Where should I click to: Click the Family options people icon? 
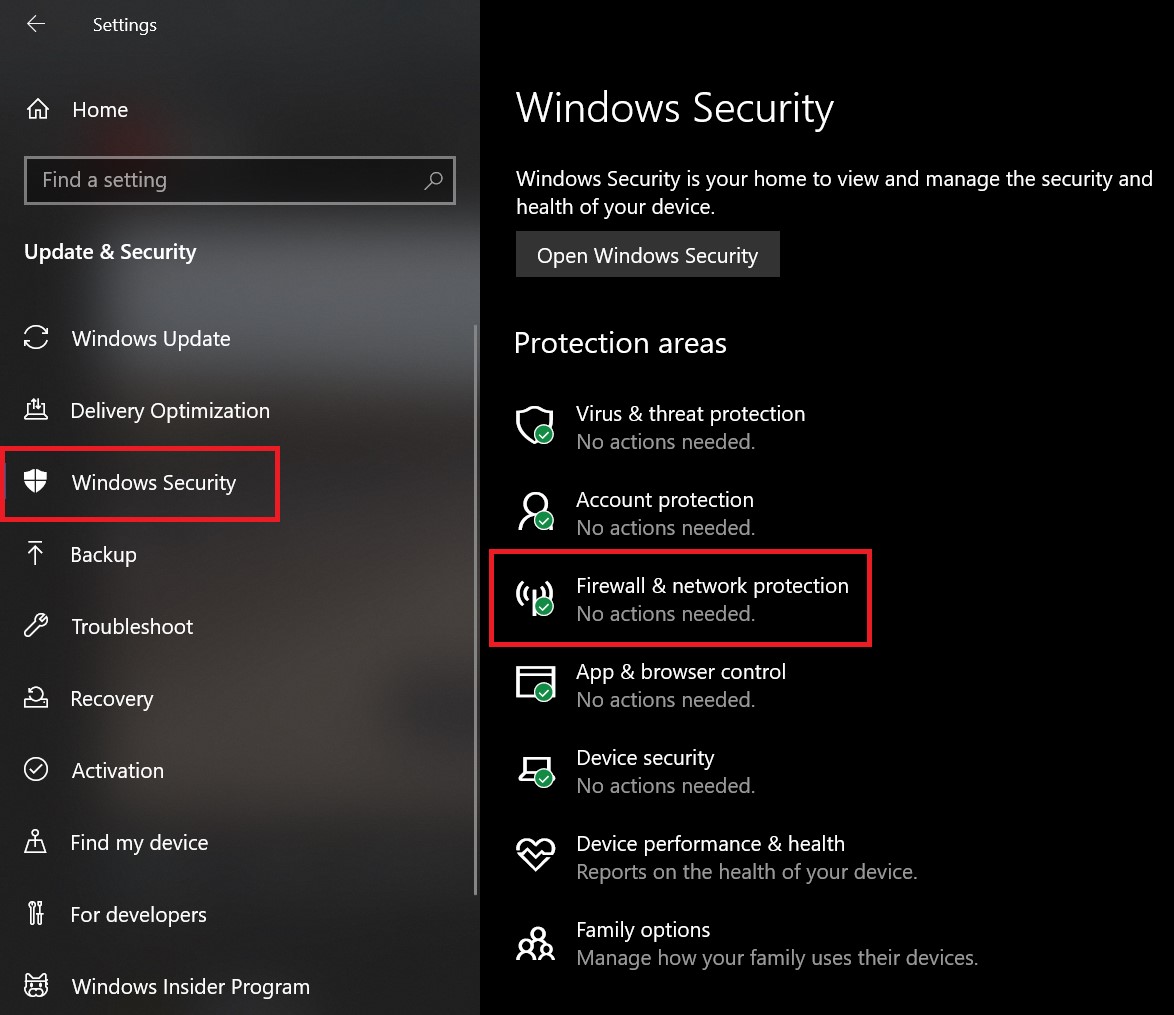[x=535, y=942]
